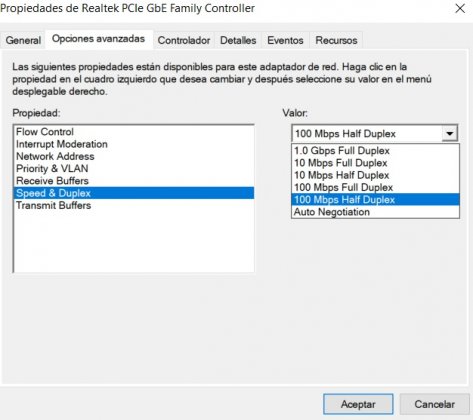Viewport: 473px width, 420px height.
Task: Switch to the Controlador tab
Action: point(184,40)
